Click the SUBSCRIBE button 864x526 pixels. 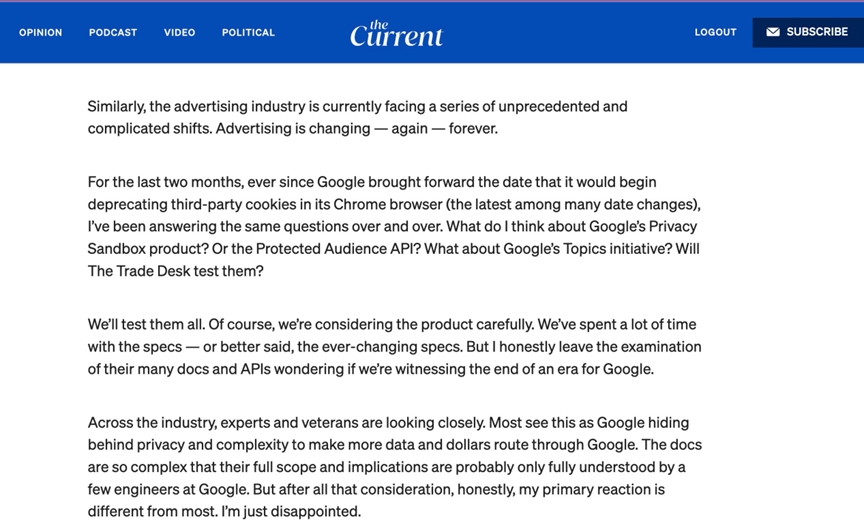coord(808,32)
